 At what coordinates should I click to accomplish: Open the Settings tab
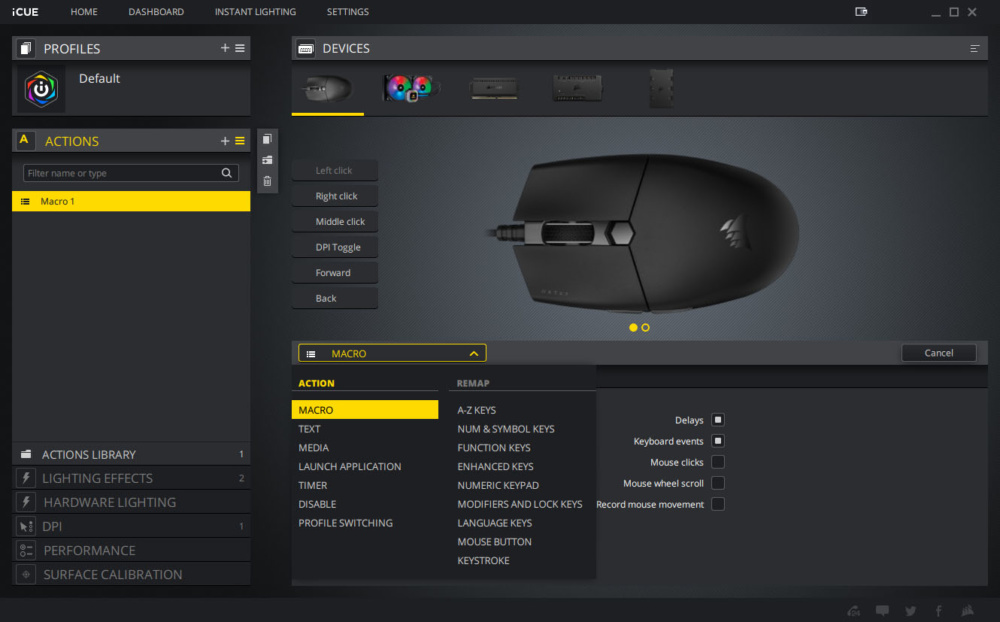coord(348,11)
